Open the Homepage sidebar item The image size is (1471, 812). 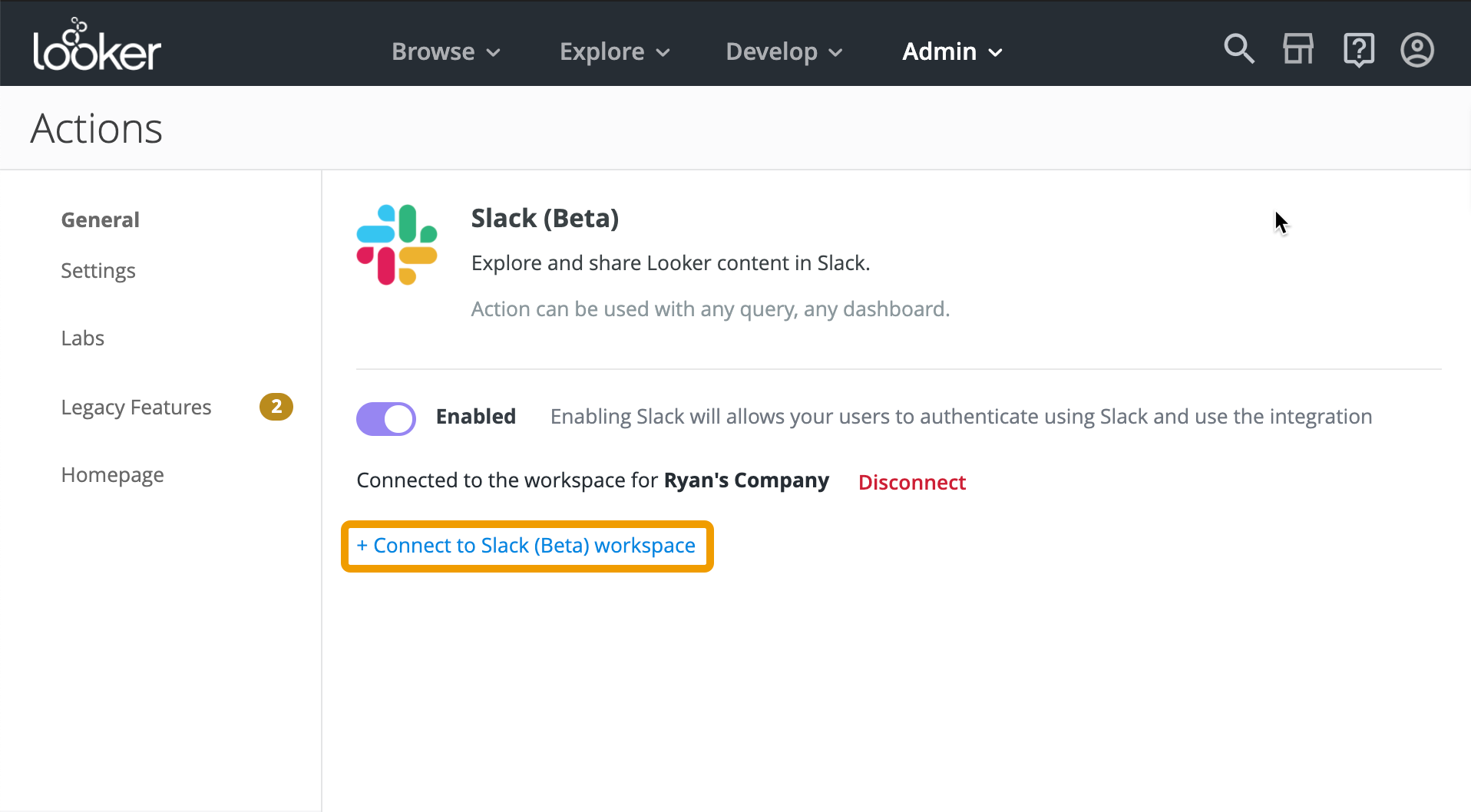tap(112, 475)
